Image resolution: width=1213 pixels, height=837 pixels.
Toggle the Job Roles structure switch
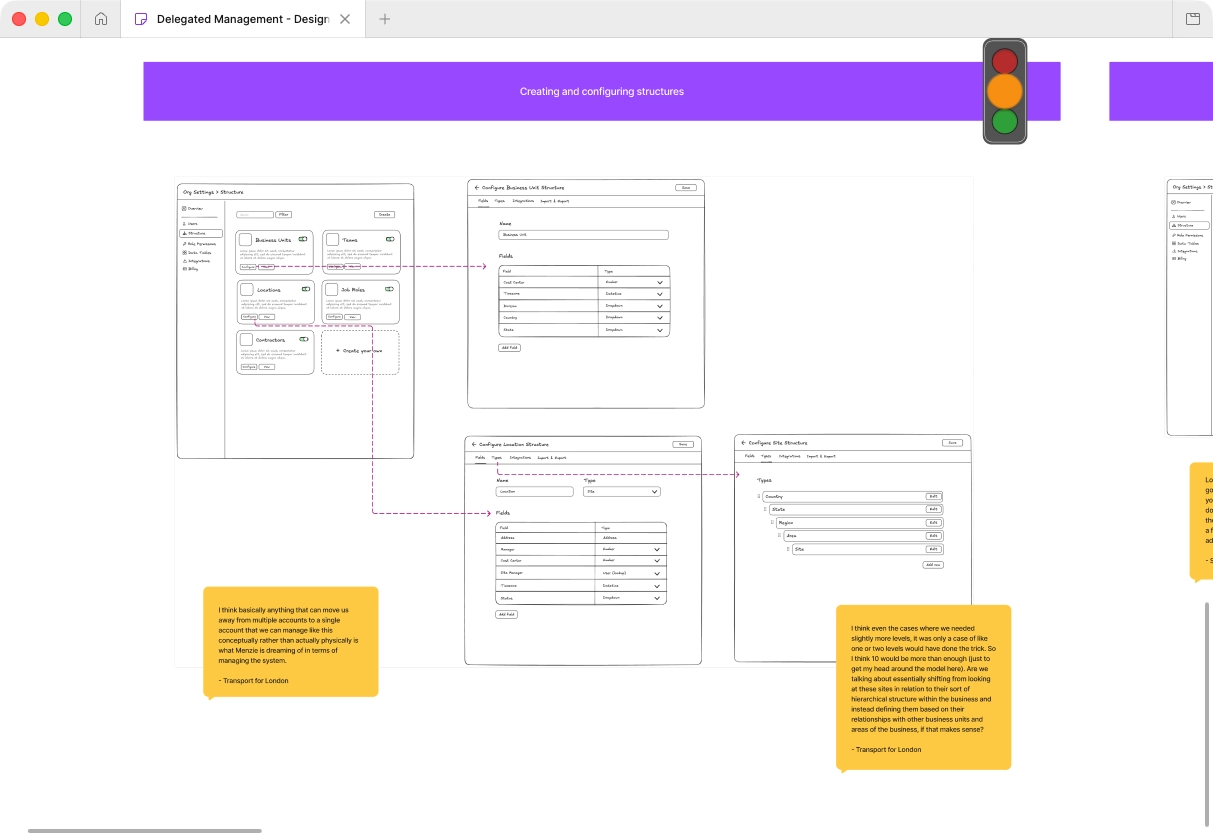pos(390,289)
